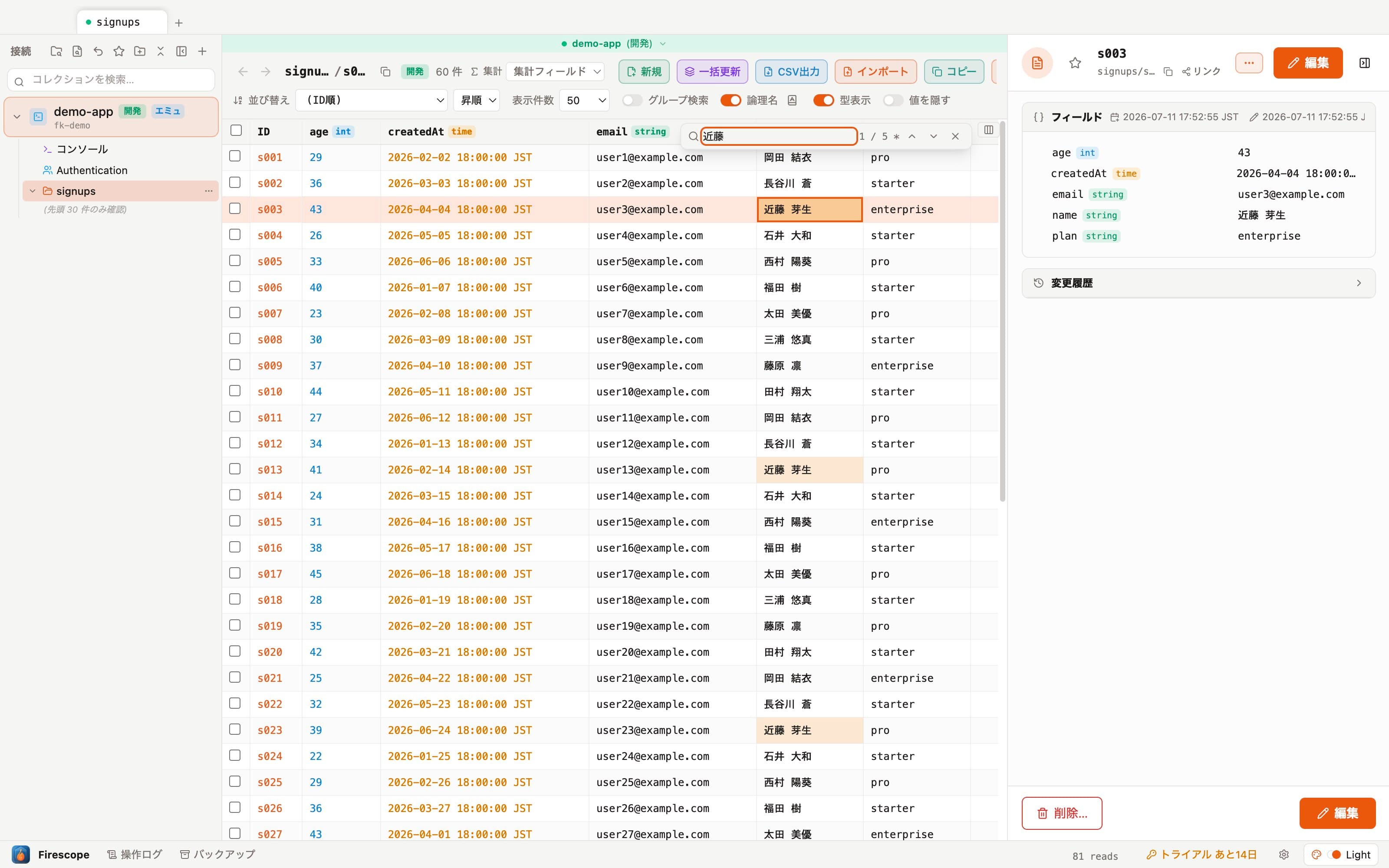Focus the コレクションを検索 input
This screenshot has height=868, width=1389.
[x=112, y=80]
